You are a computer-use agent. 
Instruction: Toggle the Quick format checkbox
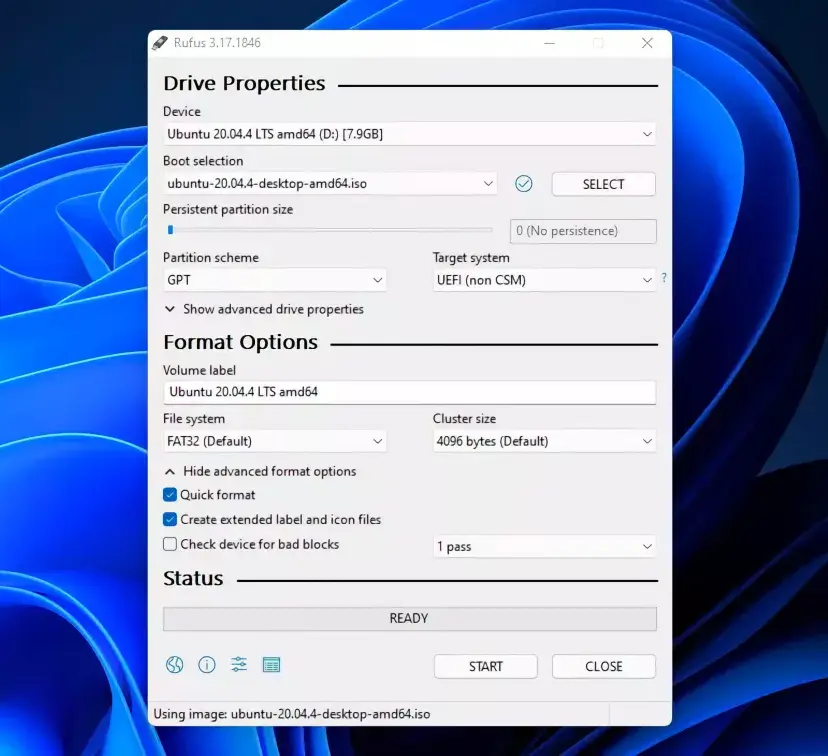[170, 495]
